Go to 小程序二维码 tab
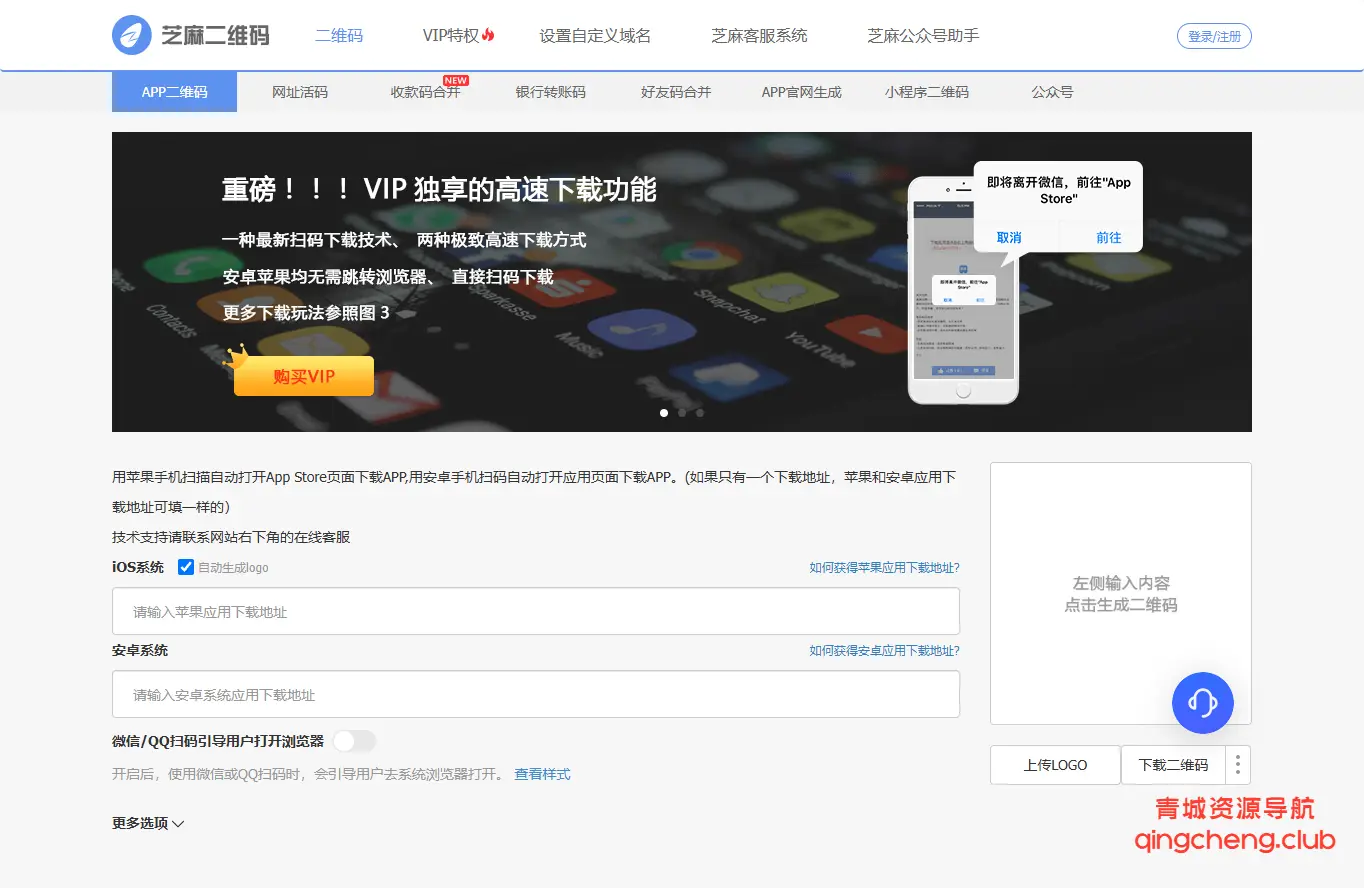1364x888 pixels. coord(926,92)
